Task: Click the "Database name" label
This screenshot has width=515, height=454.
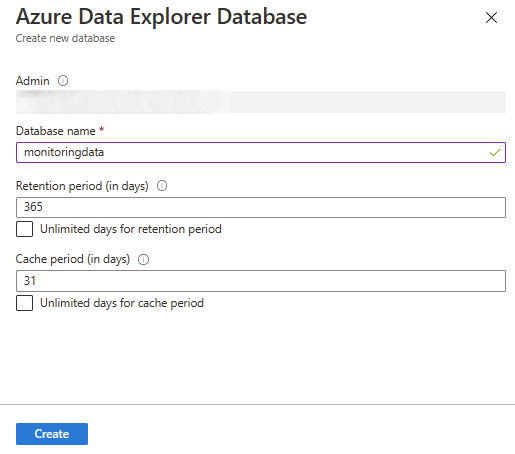Action: click(56, 131)
